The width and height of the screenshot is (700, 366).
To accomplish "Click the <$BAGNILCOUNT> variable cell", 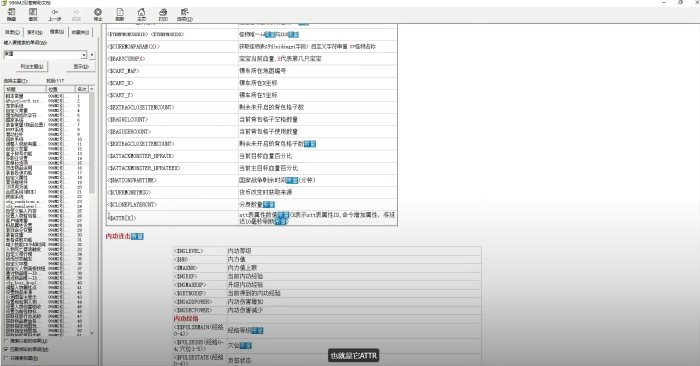I will [172, 120].
